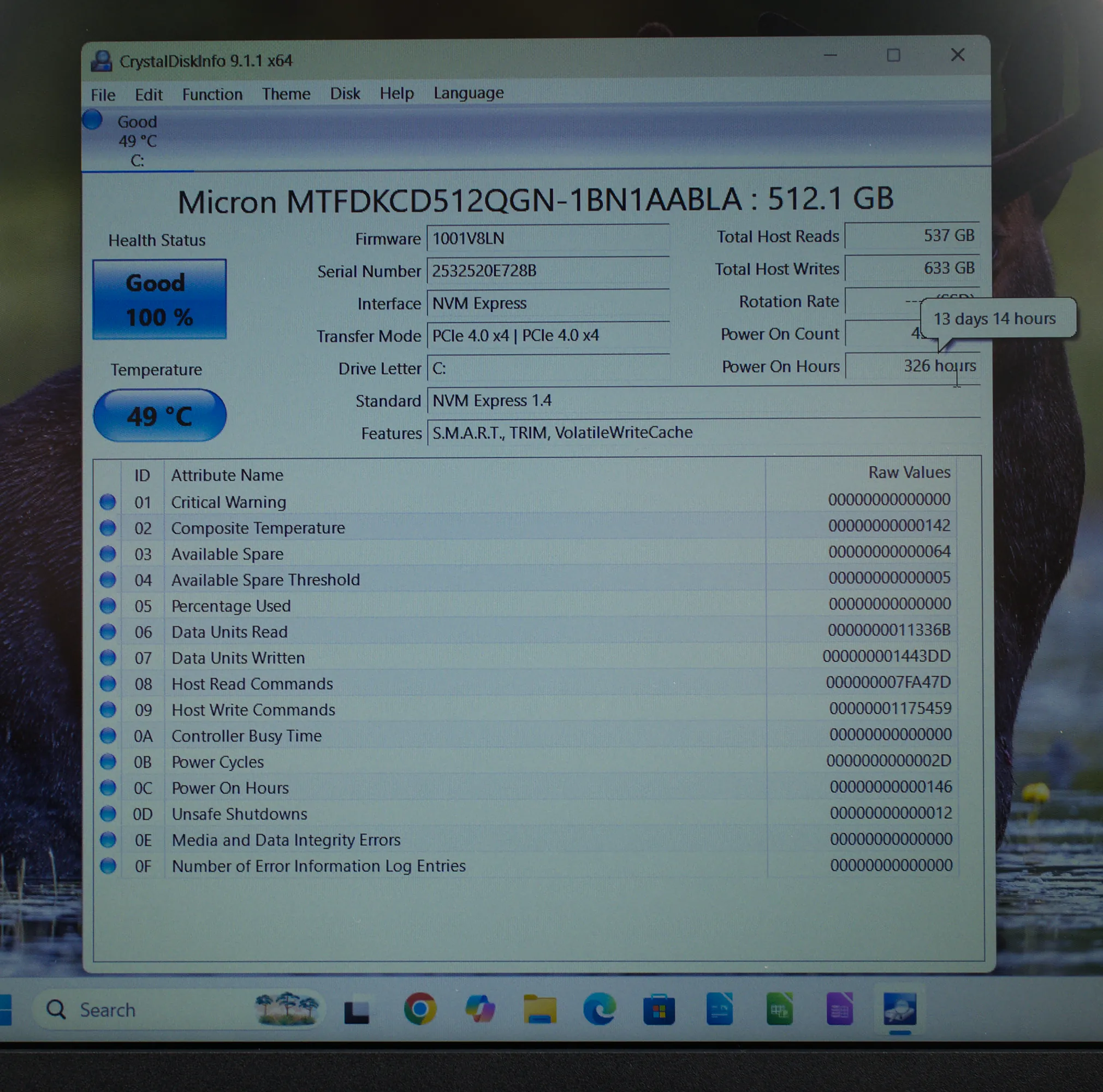Select the Unsafe Shutdowns attribute row
This screenshot has height=1092, width=1103.
[239, 814]
